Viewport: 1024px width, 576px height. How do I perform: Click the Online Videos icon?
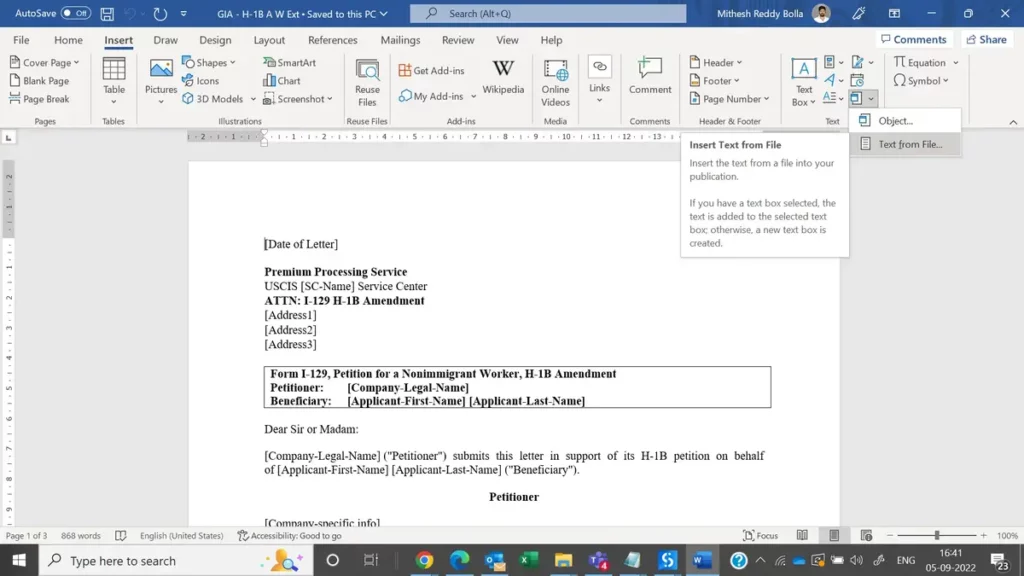click(555, 69)
